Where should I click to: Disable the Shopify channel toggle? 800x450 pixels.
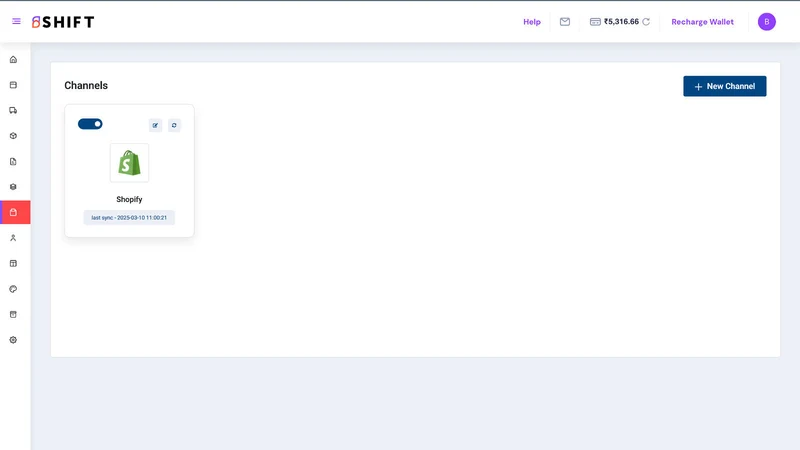(x=90, y=124)
